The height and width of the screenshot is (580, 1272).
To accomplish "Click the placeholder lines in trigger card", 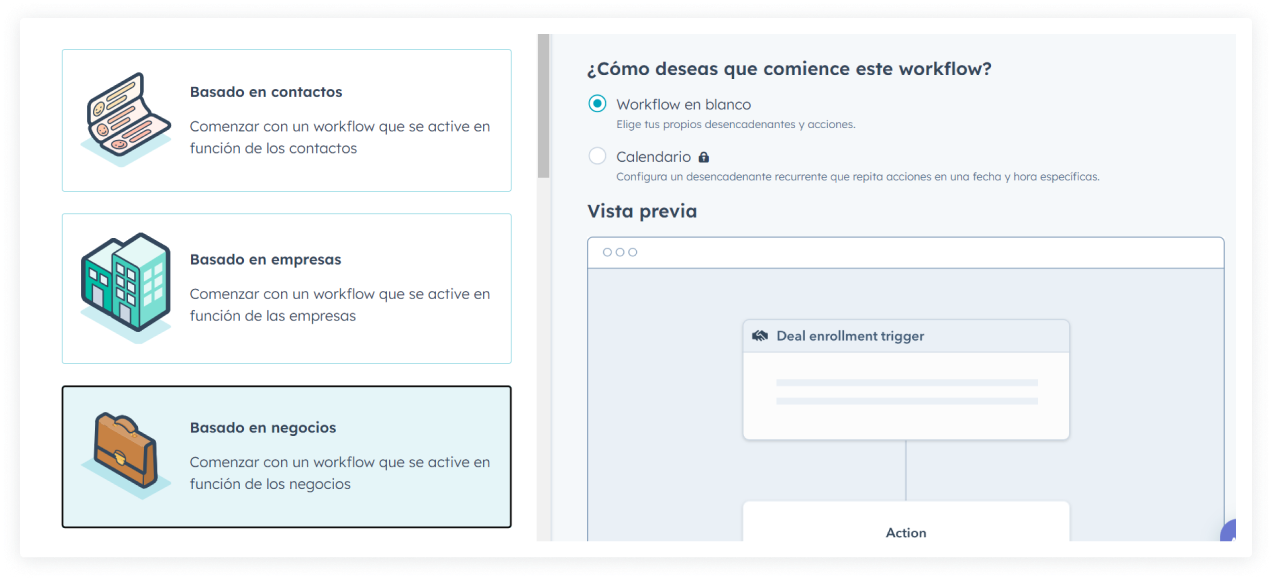I will (x=906, y=392).
